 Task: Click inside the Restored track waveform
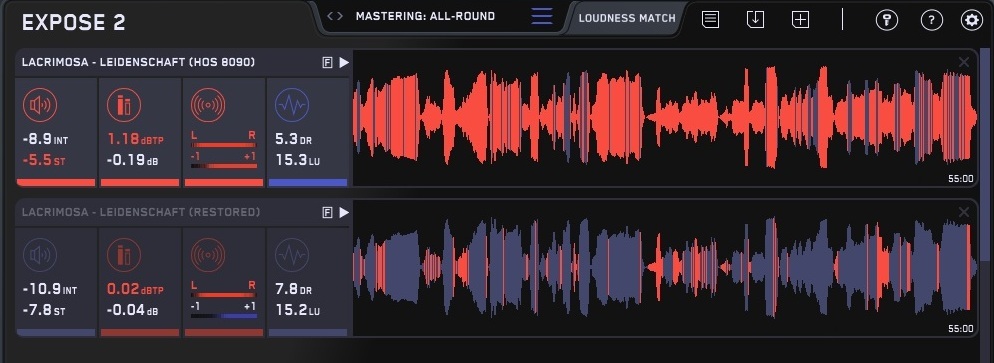point(665,268)
